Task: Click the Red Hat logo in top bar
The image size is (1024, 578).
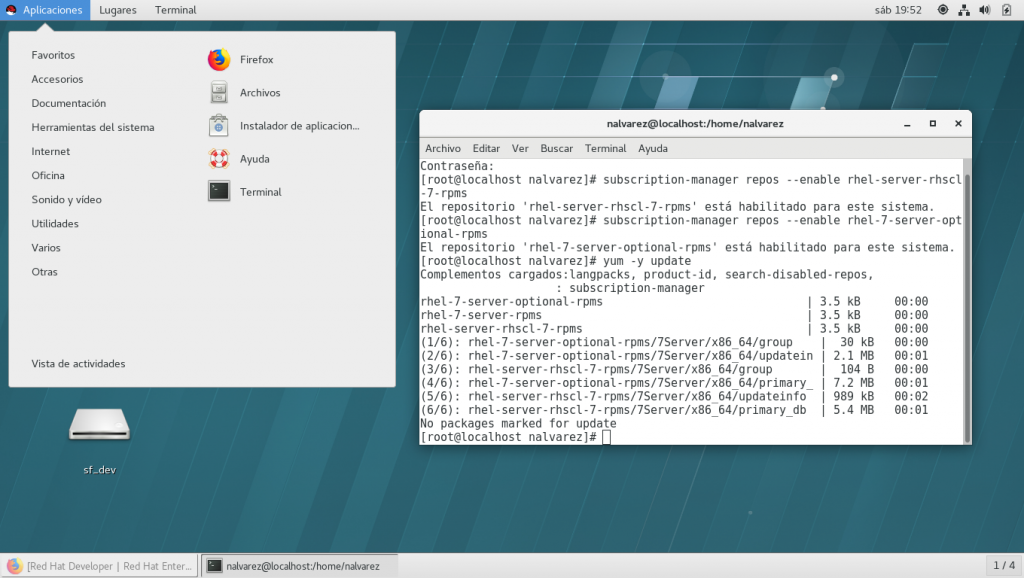Action: point(11,10)
